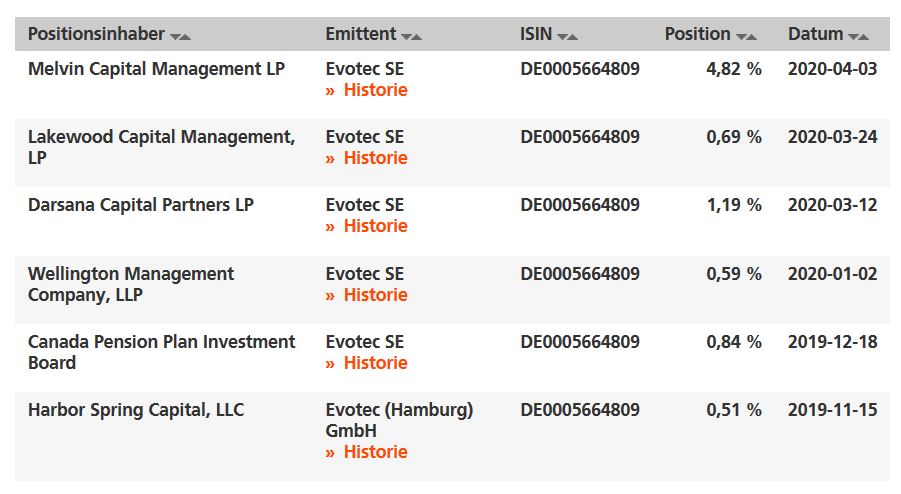Screen dimensions: 901x494
Task: Click the Datum descending sort arrow
Action: 854,36
